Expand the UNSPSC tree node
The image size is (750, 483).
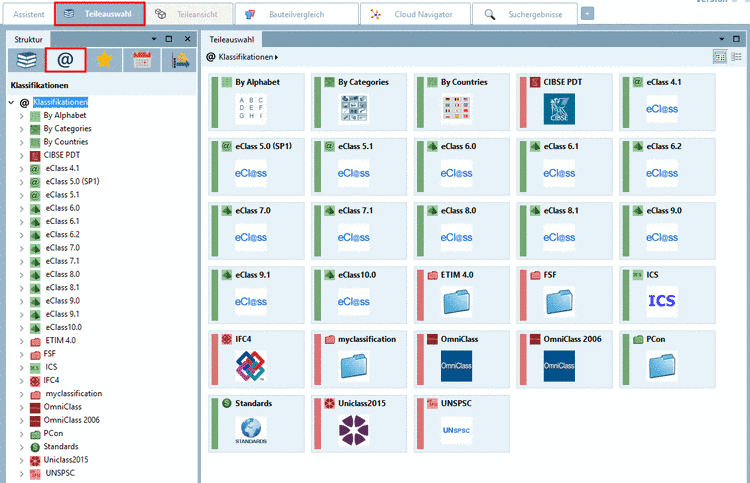click(x=21, y=474)
